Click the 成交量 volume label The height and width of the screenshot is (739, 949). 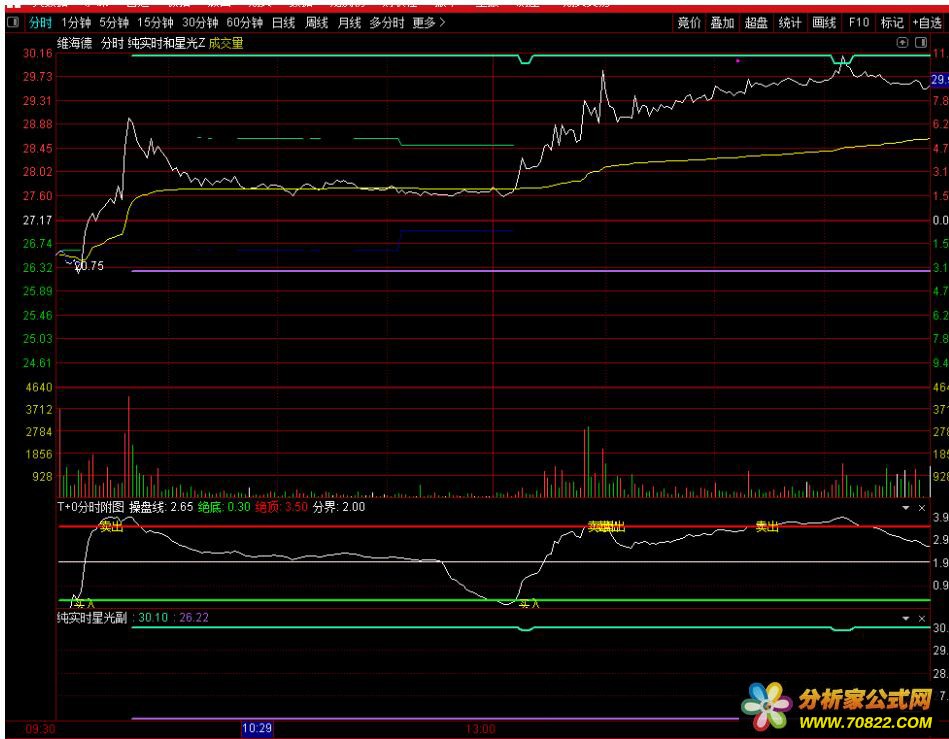226,43
